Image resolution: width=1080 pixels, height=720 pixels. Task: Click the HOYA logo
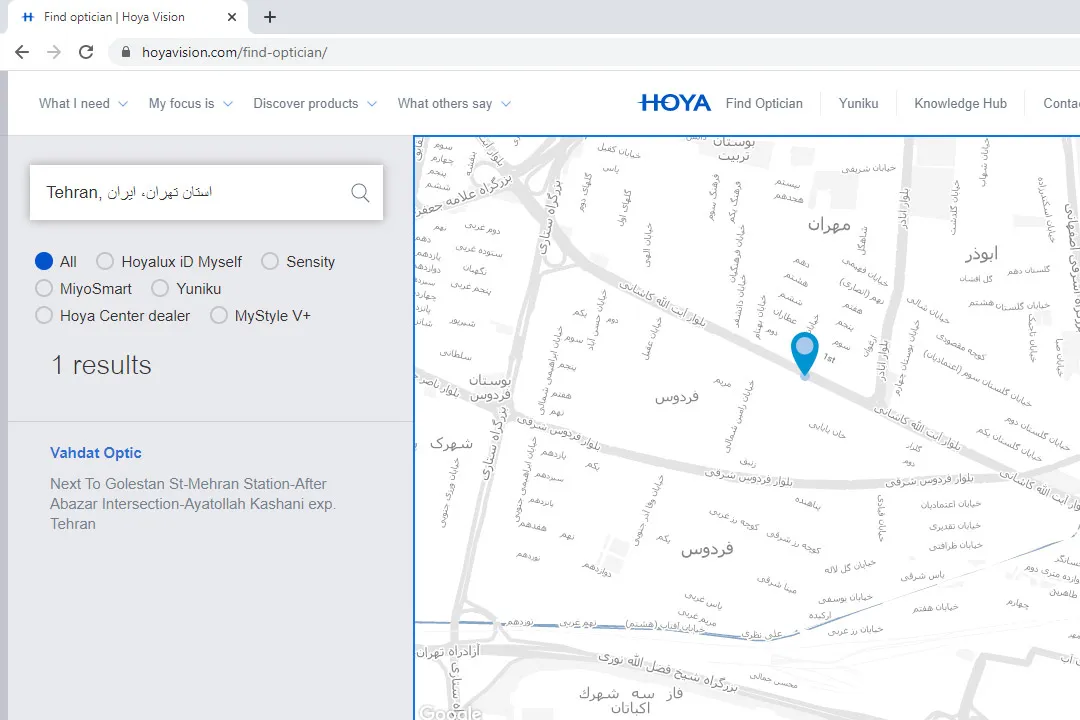point(674,103)
